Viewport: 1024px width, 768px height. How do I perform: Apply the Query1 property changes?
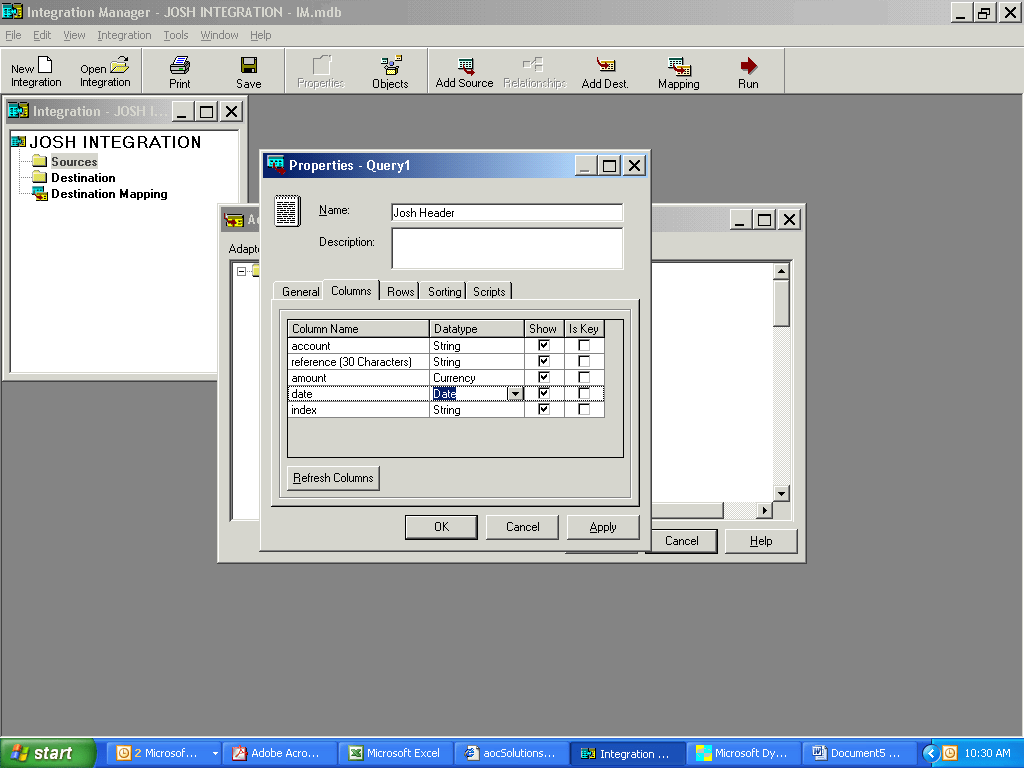(603, 526)
